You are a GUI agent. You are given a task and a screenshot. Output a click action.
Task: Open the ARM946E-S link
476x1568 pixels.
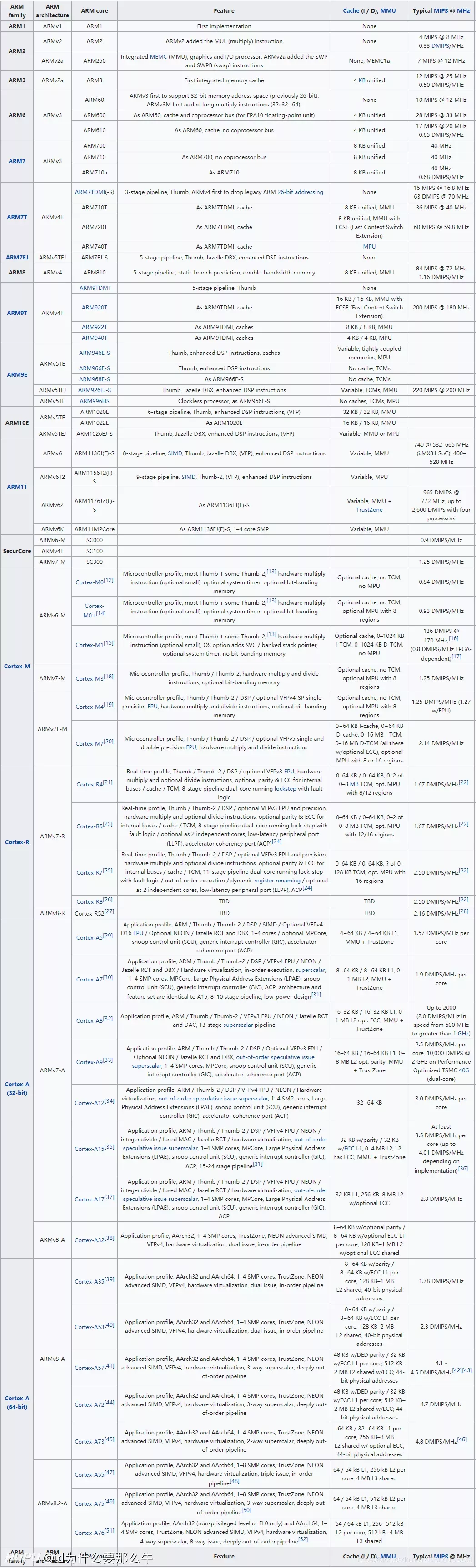click(x=95, y=353)
